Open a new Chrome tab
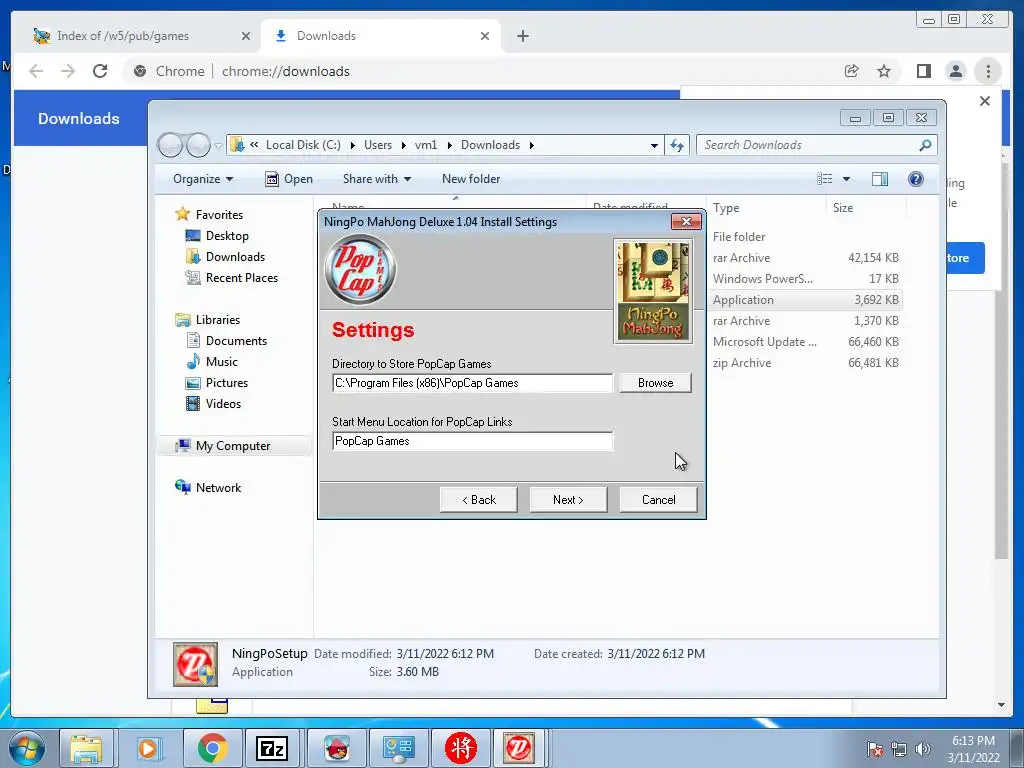The image size is (1024, 768). pyautogui.click(x=522, y=36)
